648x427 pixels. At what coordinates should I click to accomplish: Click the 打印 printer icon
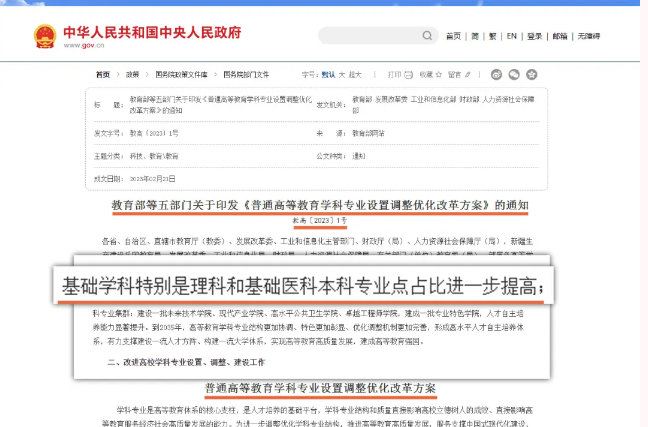point(409,74)
